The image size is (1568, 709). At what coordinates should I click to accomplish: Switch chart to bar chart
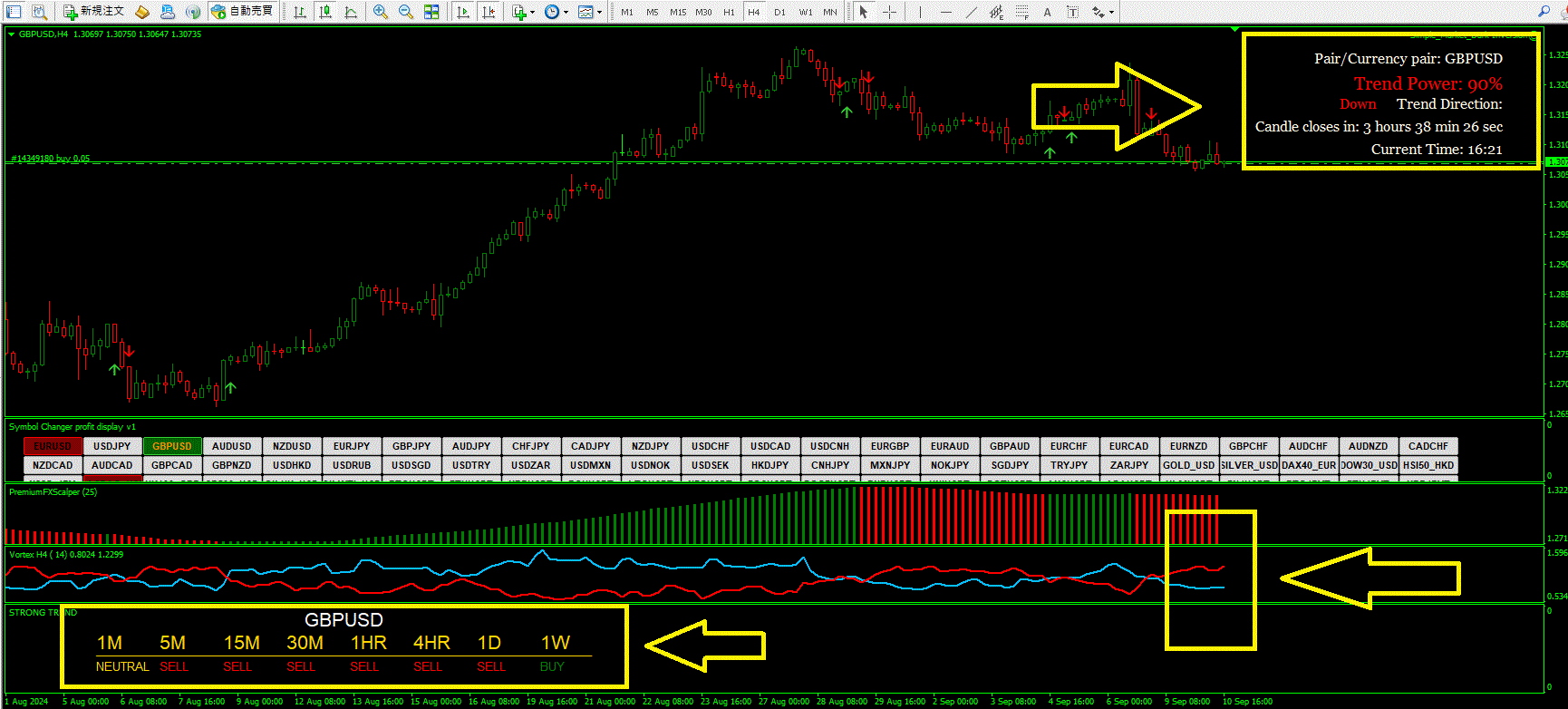(300, 12)
